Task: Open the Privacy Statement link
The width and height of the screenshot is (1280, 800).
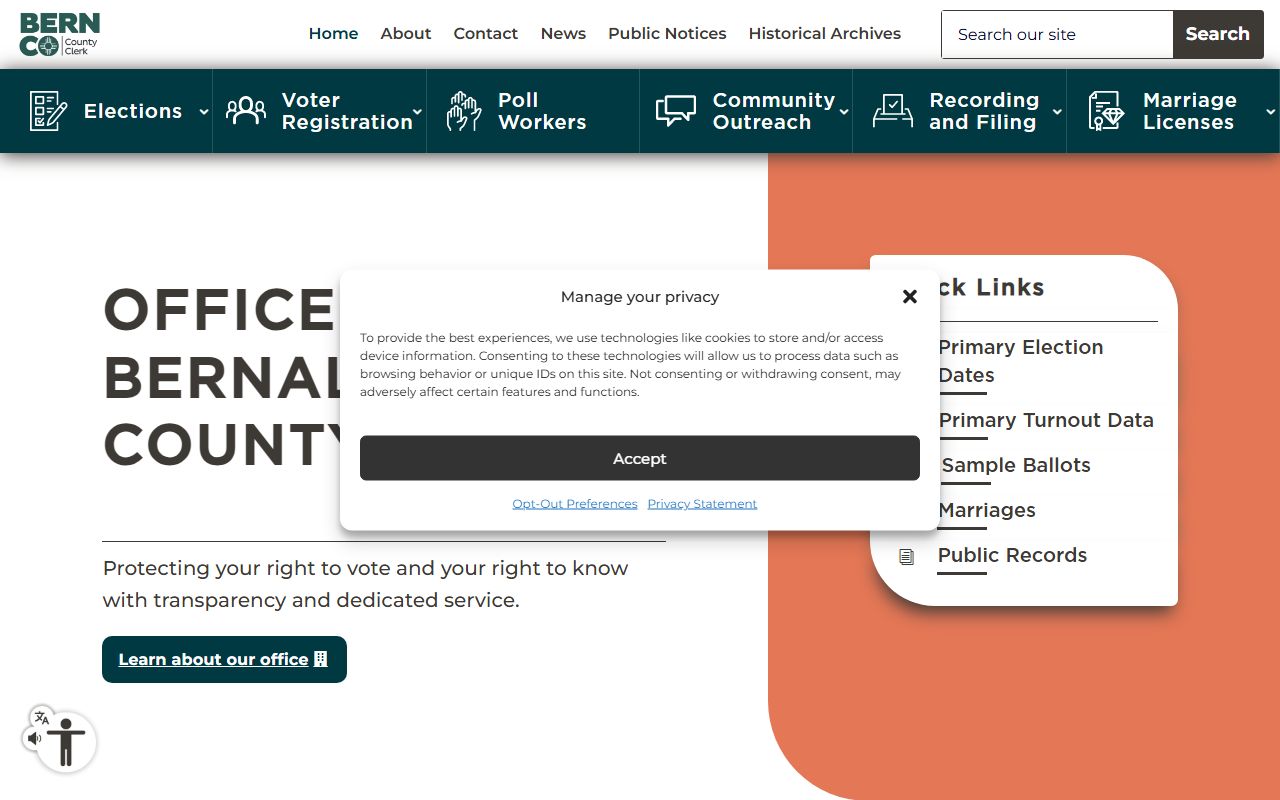Action: point(702,504)
